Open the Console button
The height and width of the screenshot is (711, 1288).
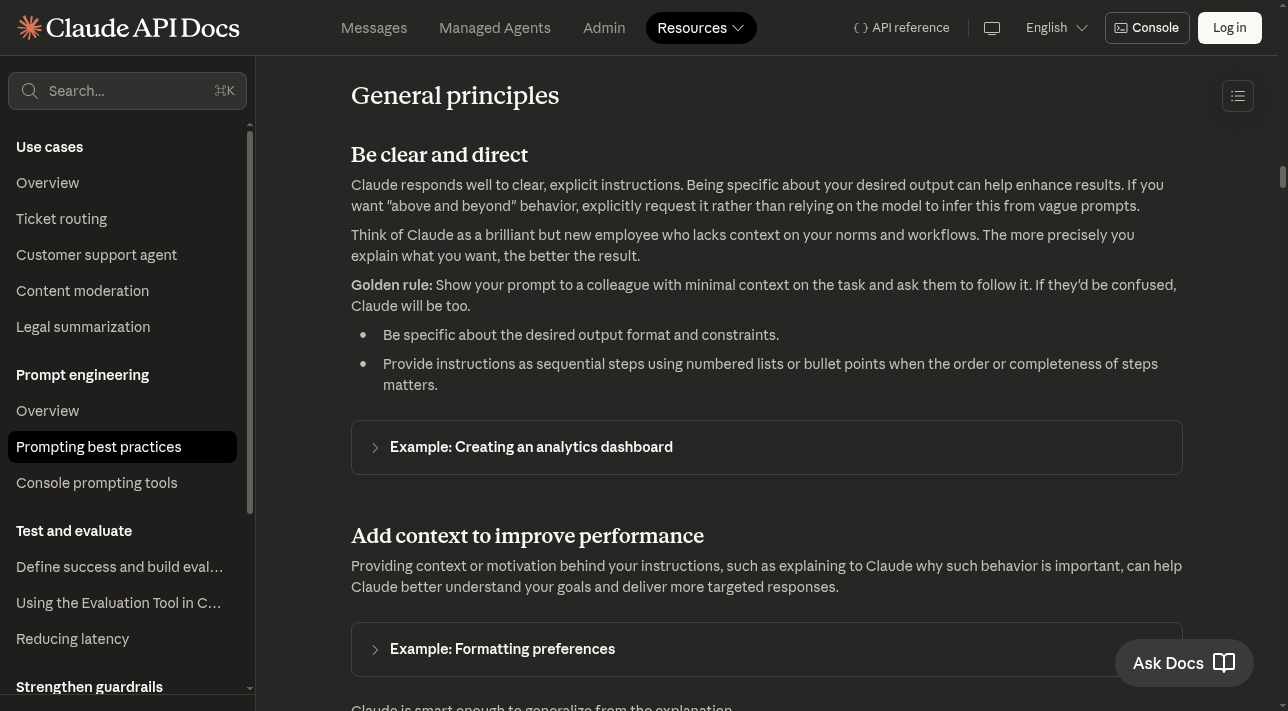click(1147, 28)
